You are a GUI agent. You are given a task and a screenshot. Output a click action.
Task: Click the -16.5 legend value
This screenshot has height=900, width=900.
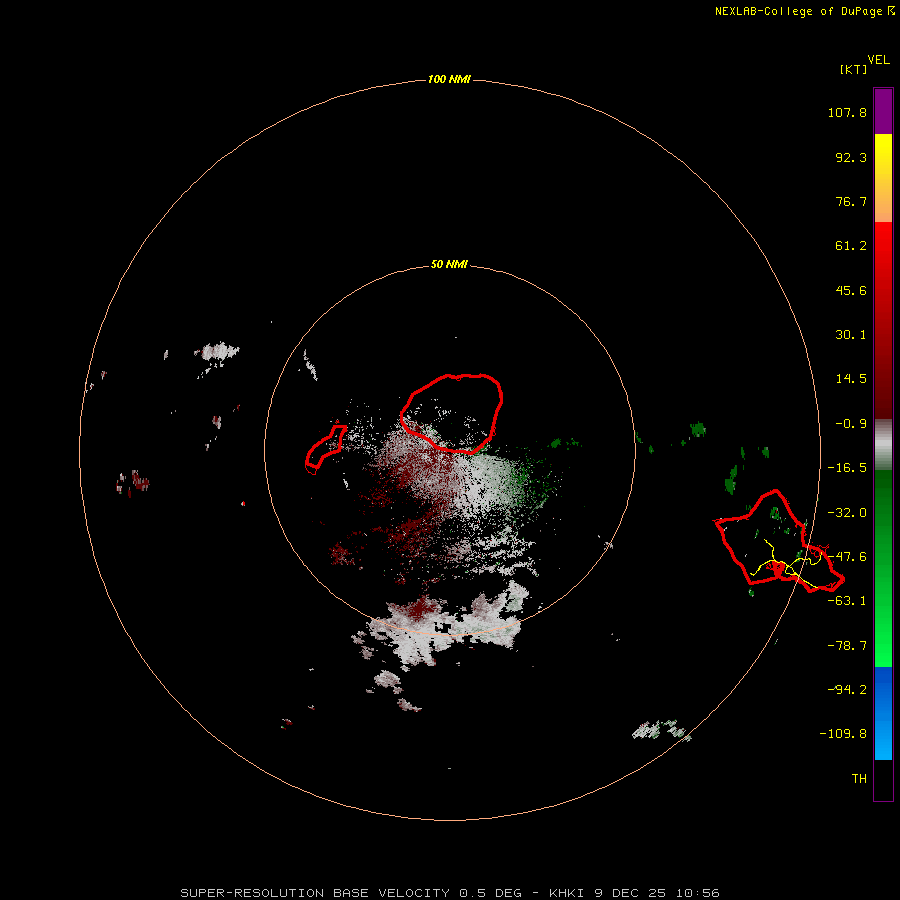847,468
